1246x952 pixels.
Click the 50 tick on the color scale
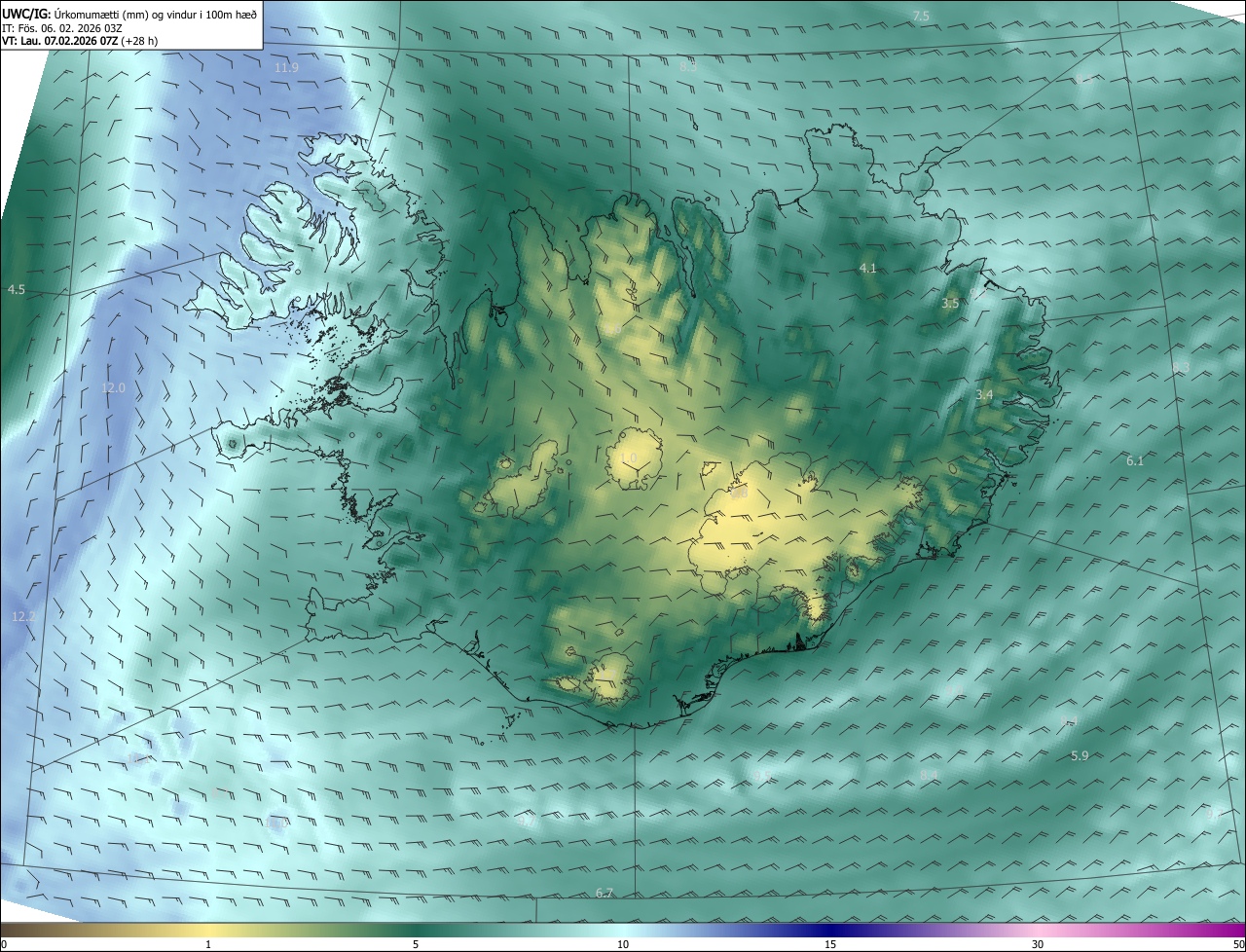[x=1238, y=944]
